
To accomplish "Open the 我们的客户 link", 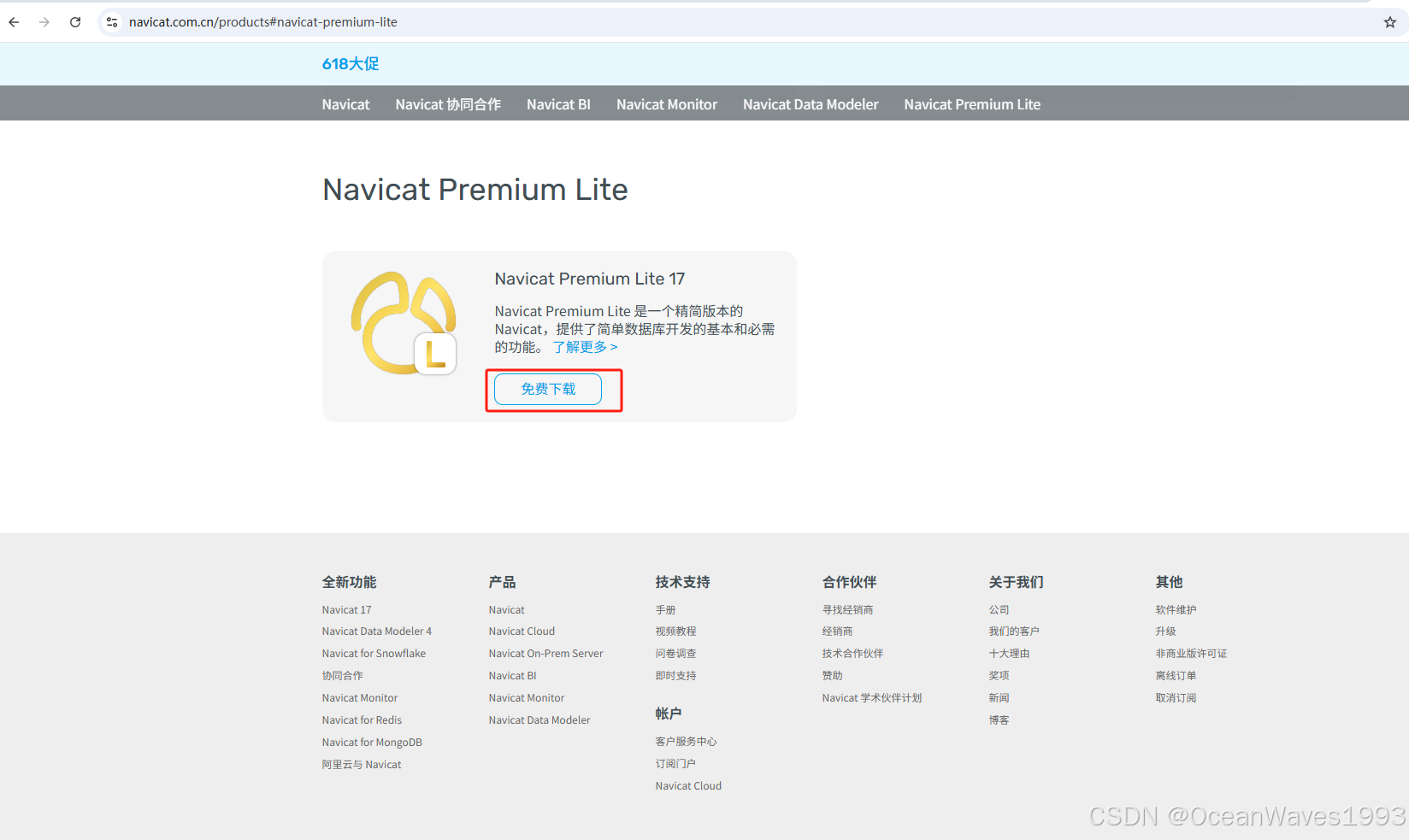I will (x=1014, y=631).
